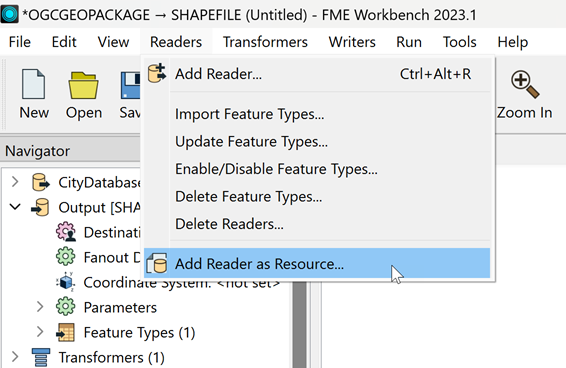Click the Coordinate System cube icon
566x368 pixels.
click(66, 282)
